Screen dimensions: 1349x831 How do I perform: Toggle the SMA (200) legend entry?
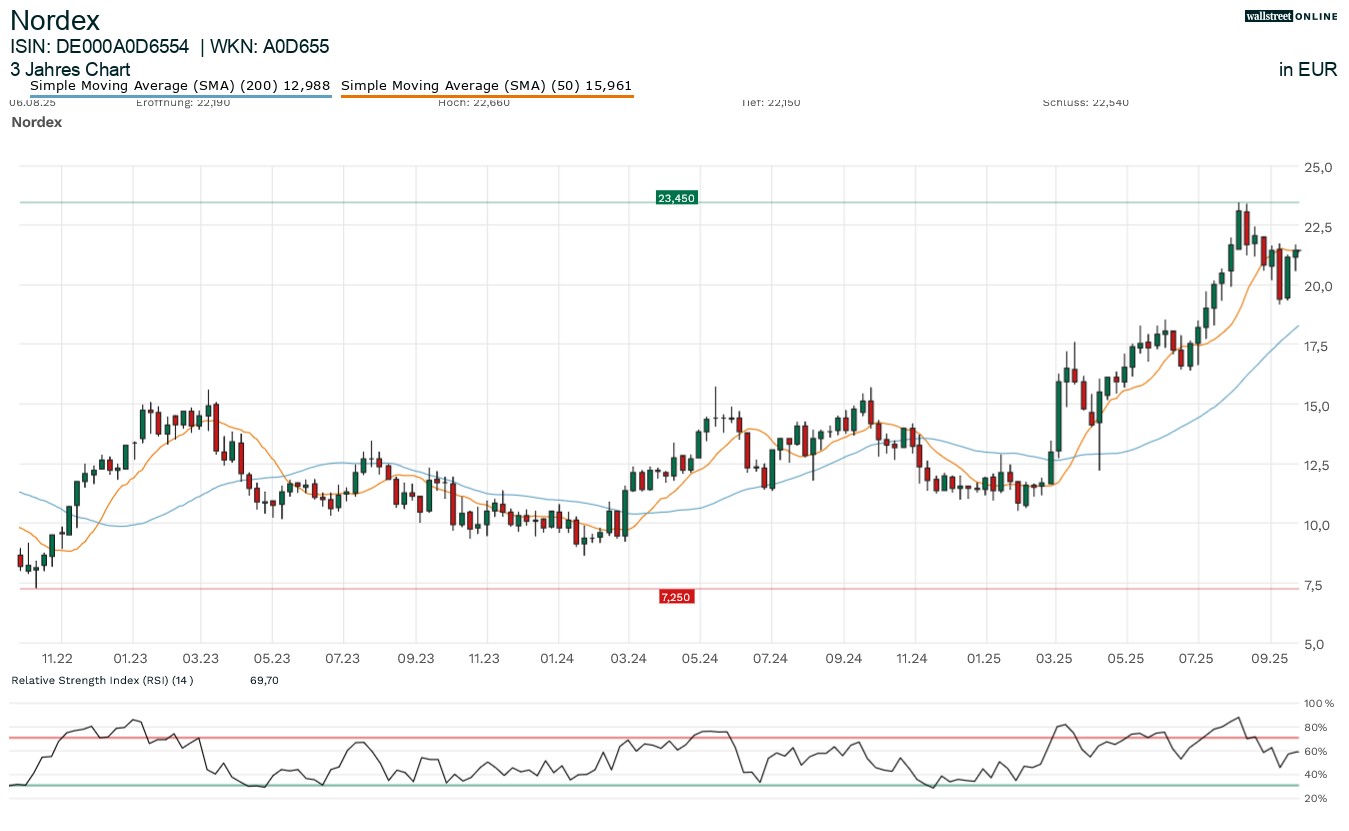pyautogui.click(x=180, y=86)
